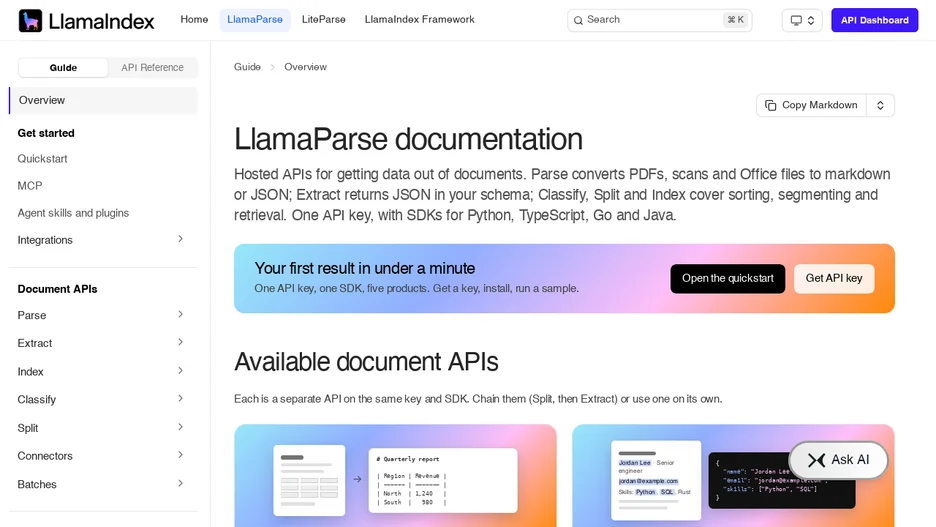Click the Connectors sidebar item label
Viewport: 936px width, 527px height.
pos(45,456)
